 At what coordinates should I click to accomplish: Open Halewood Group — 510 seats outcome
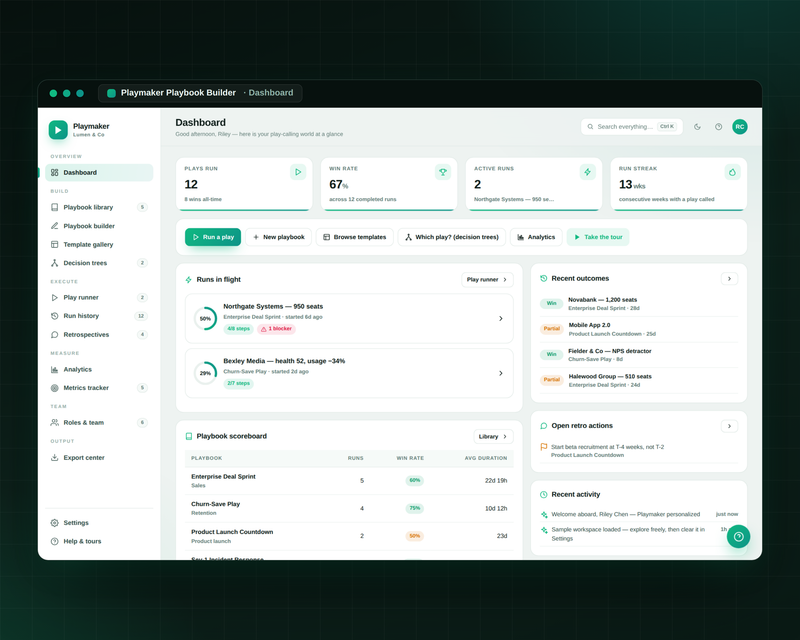(x=639, y=380)
